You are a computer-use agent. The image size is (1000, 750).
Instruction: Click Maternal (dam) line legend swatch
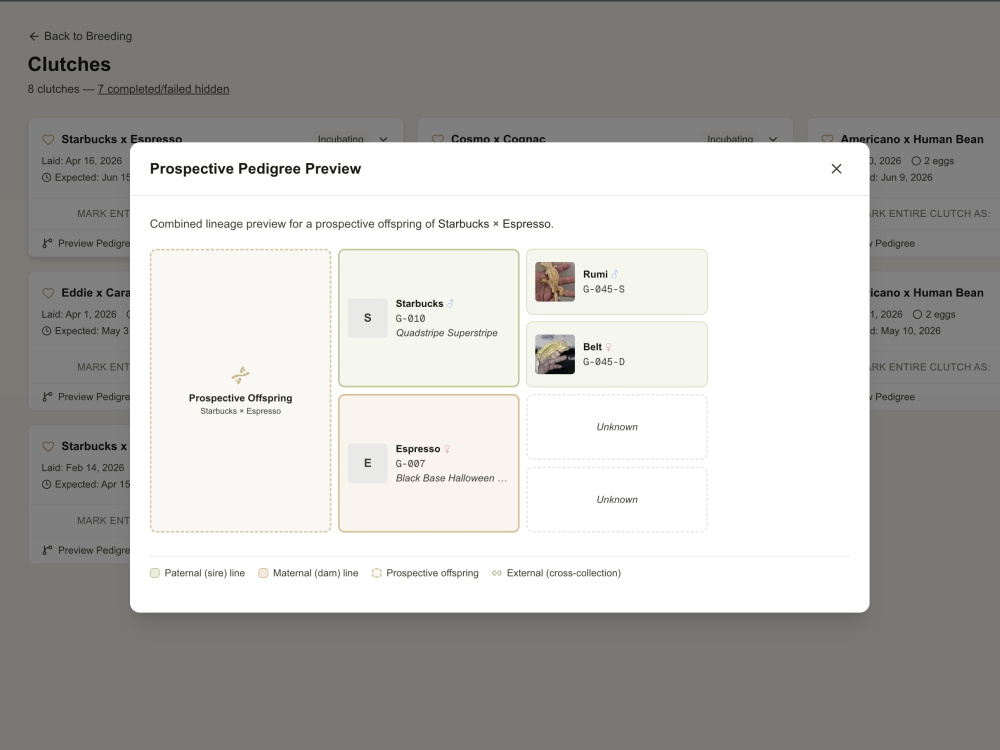pos(263,573)
